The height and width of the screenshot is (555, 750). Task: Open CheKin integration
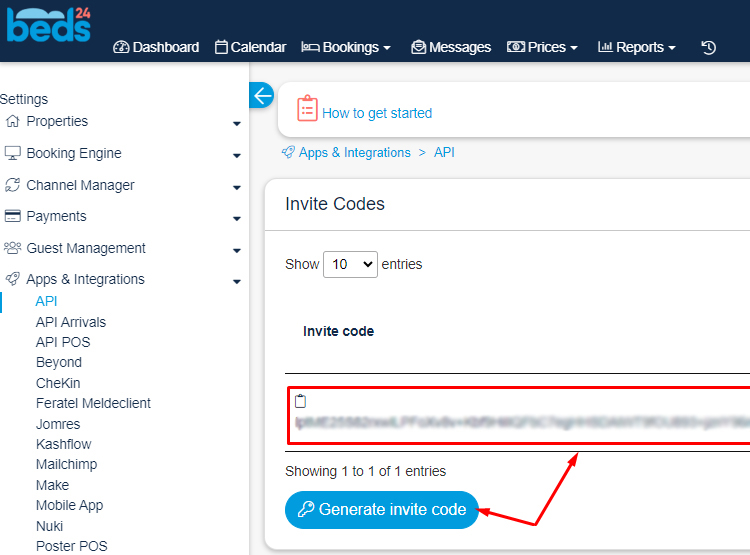click(x=58, y=383)
